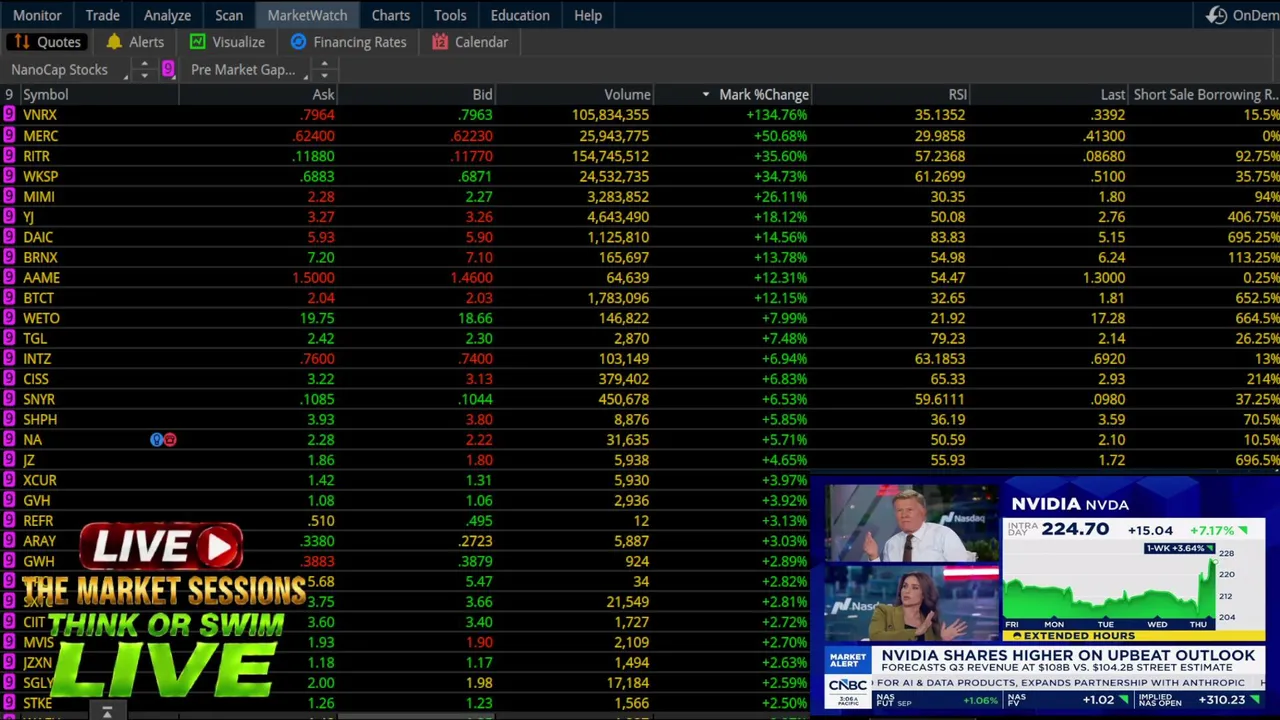Click the color link icon beside MERC
This screenshot has width=1280, height=720.
9,135
